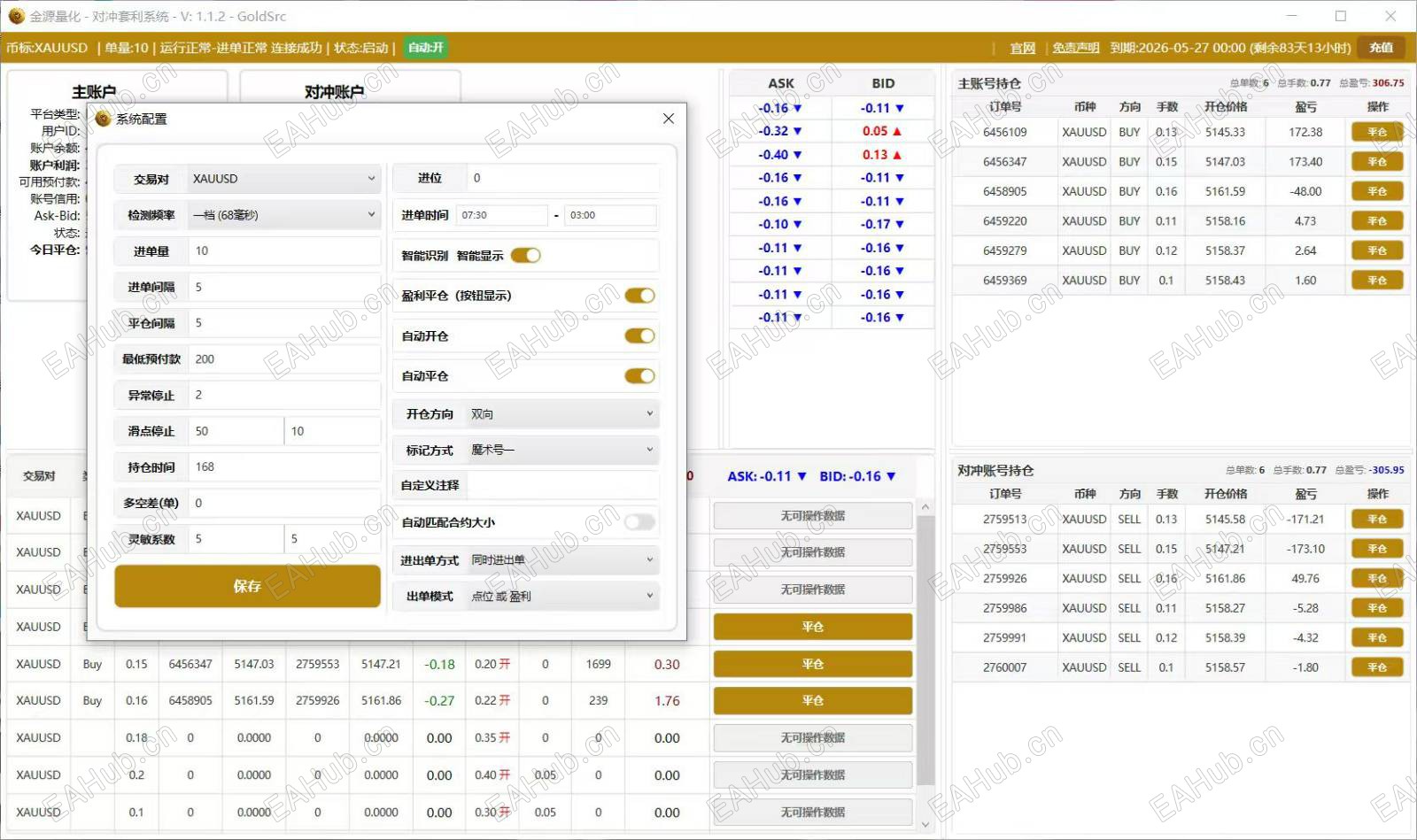
Task: Click the green 自动:开 status button
Action: click(x=426, y=48)
